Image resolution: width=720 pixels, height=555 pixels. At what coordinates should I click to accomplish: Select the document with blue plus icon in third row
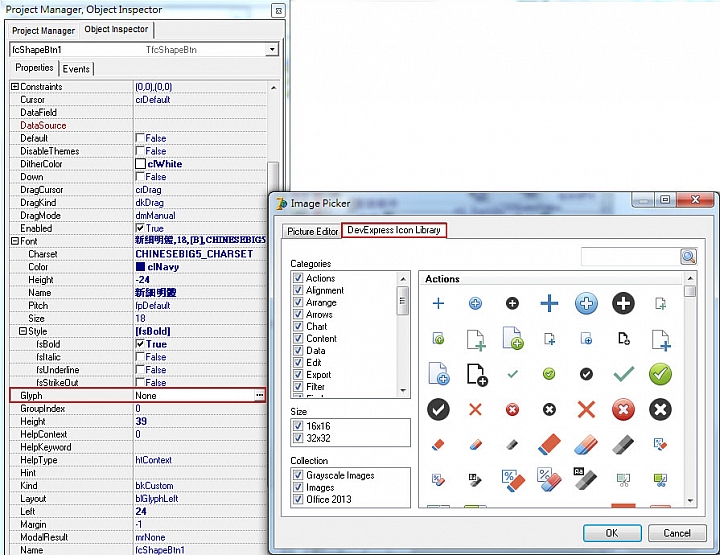tap(439, 374)
